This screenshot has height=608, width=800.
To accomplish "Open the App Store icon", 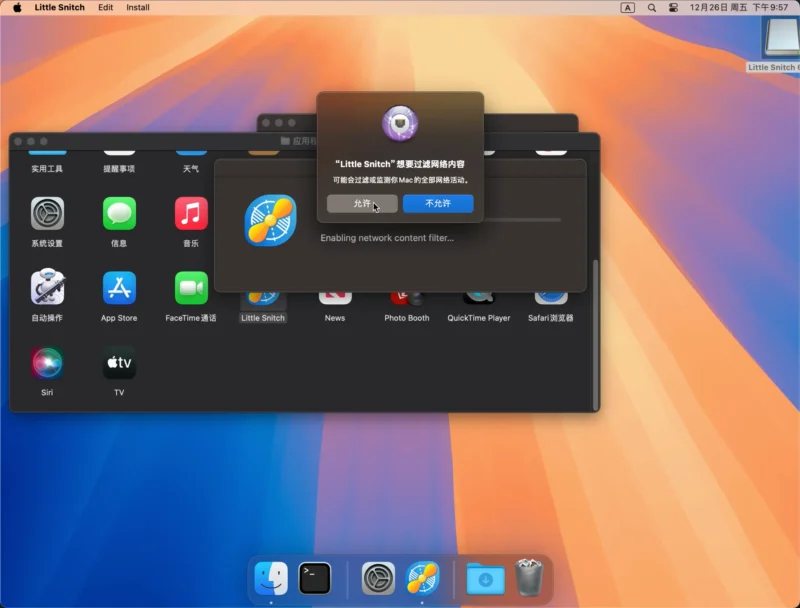I will pos(119,288).
